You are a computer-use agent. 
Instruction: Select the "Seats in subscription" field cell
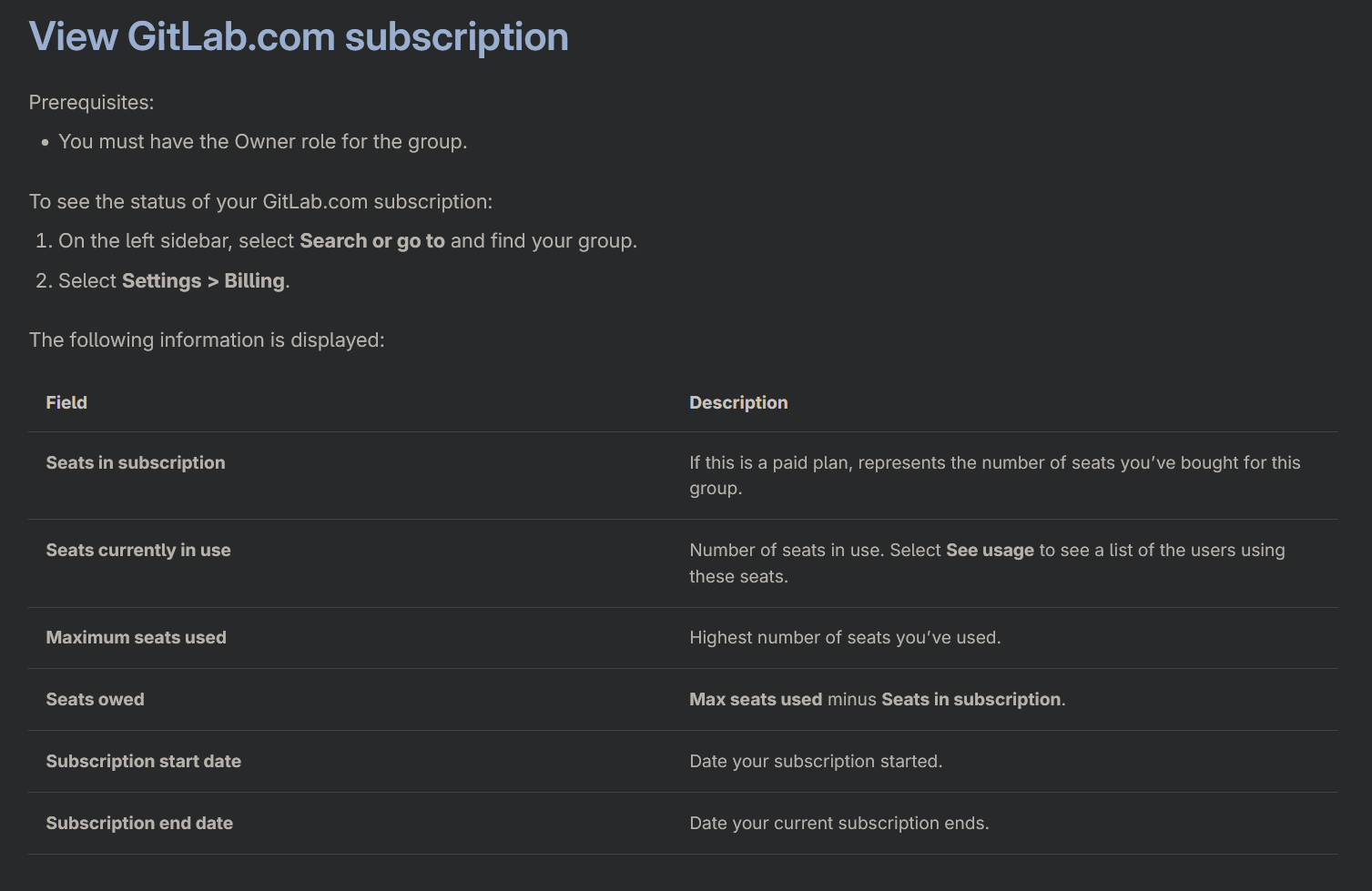[x=136, y=463]
